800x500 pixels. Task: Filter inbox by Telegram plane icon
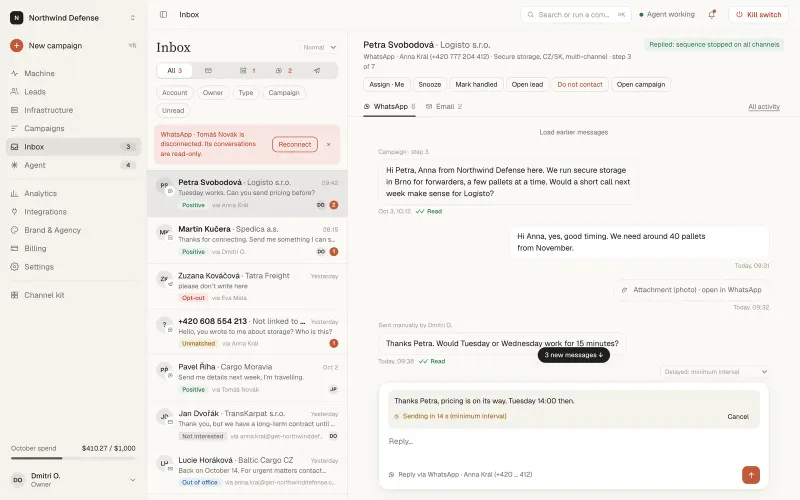[317, 70]
